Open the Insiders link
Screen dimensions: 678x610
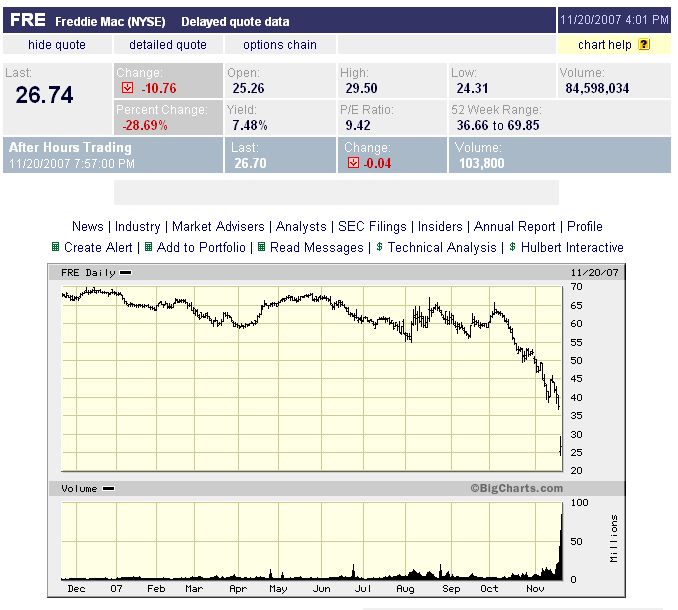(x=440, y=226)
